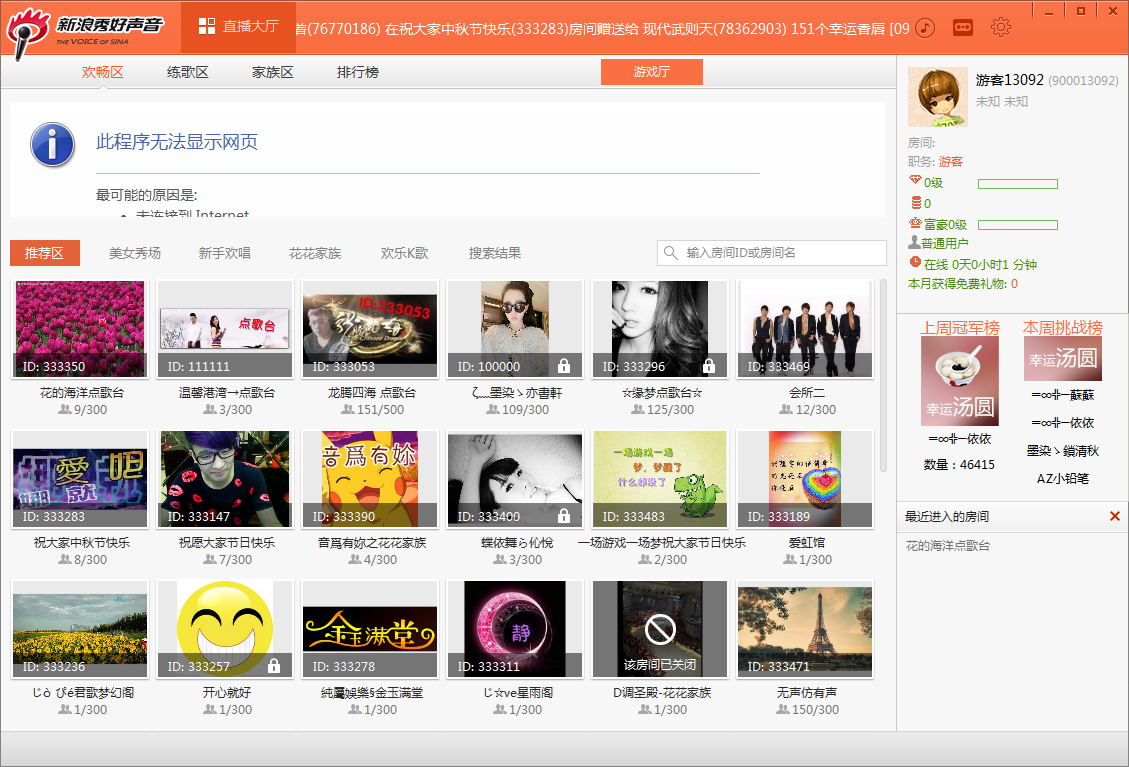Viewport: 1129px width, 767px height.
Task: Click the 普通用户 user type label
Action: tap(945, 243)
